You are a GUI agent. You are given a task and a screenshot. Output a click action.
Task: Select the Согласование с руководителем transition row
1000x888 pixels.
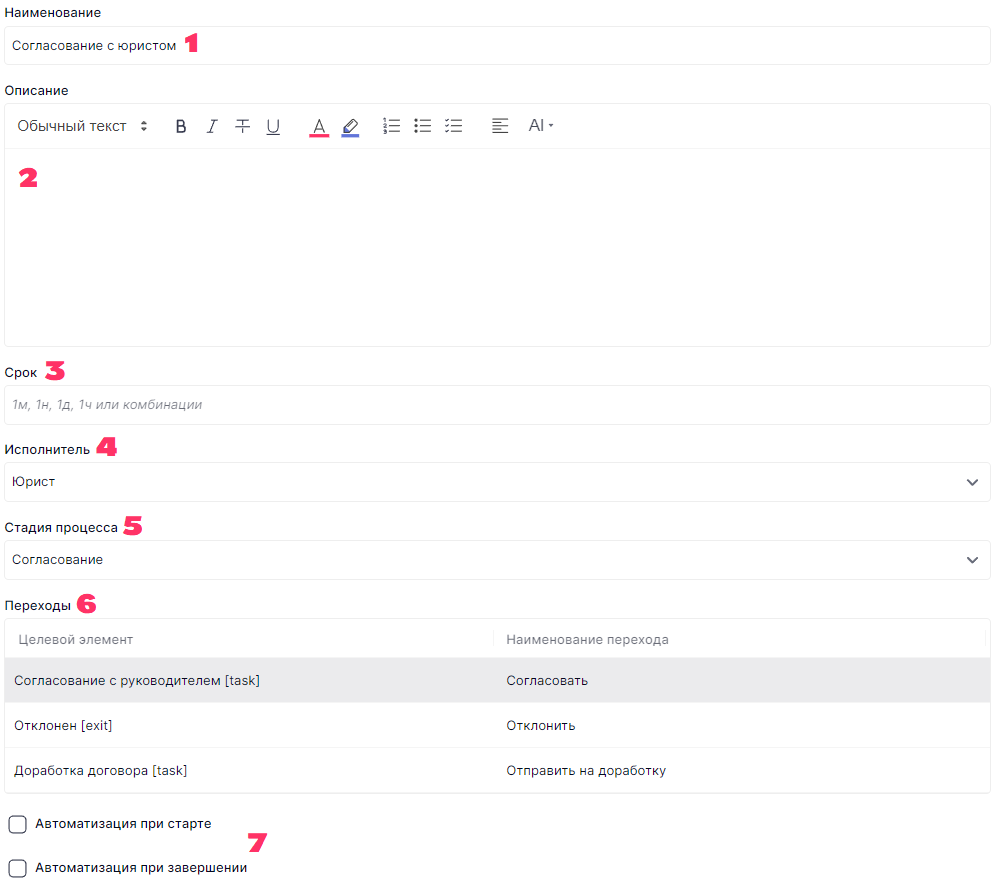[497, 681]
